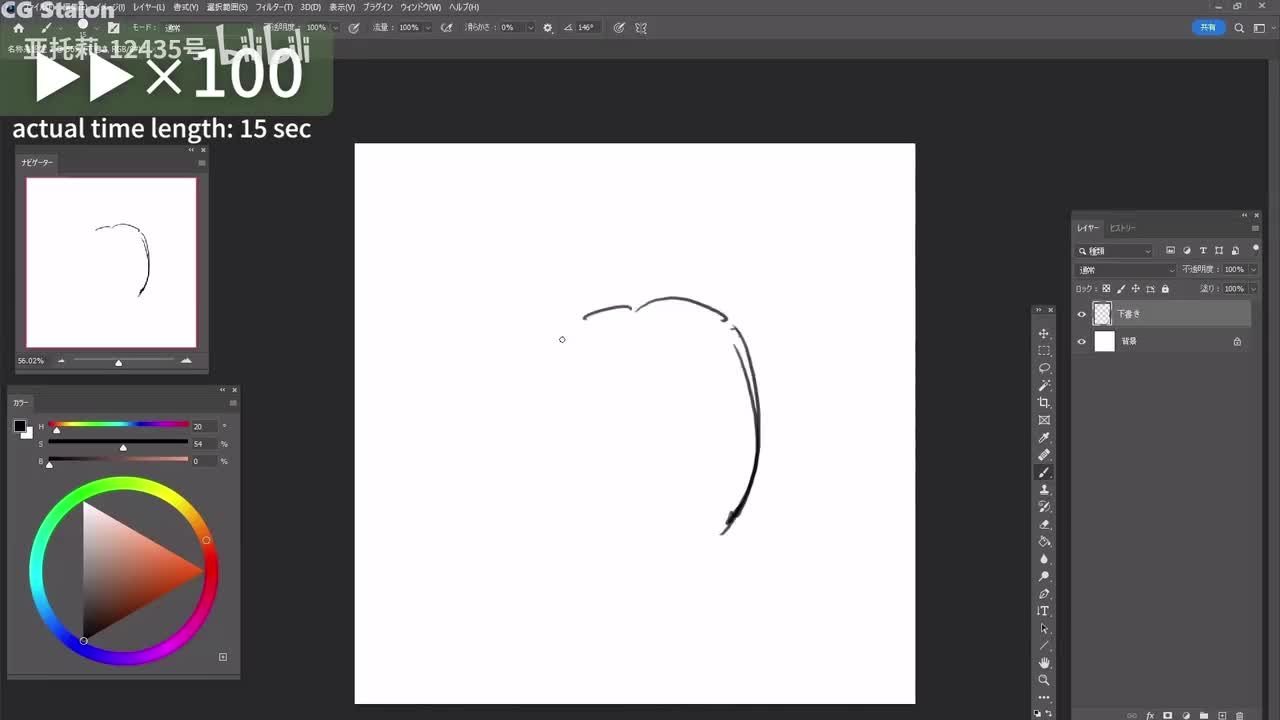Select the Blur tool
The width and height of the screenshot is (1280, 720).
coord(1044,559)
